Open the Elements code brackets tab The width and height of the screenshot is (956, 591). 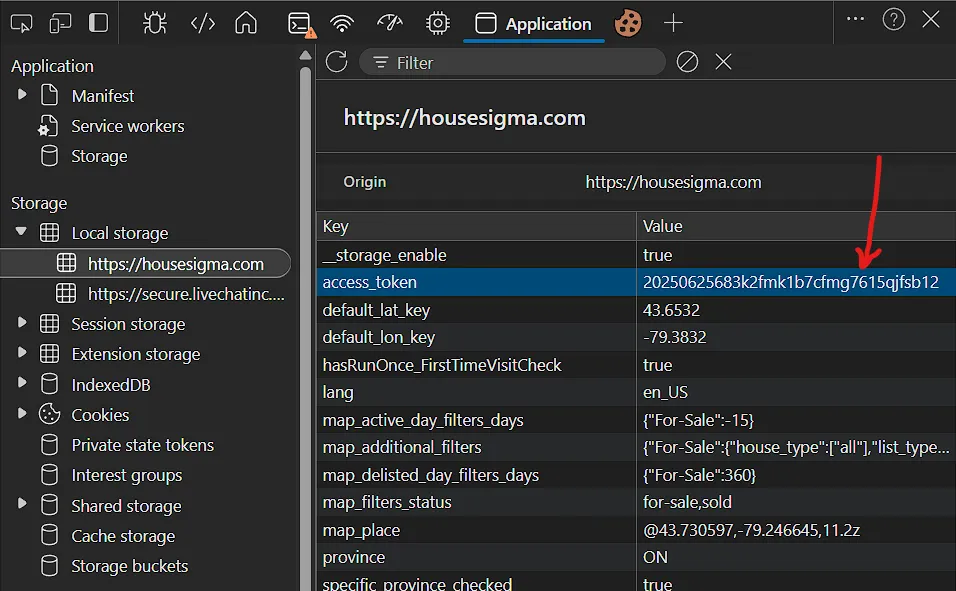(x=202, y=23)
